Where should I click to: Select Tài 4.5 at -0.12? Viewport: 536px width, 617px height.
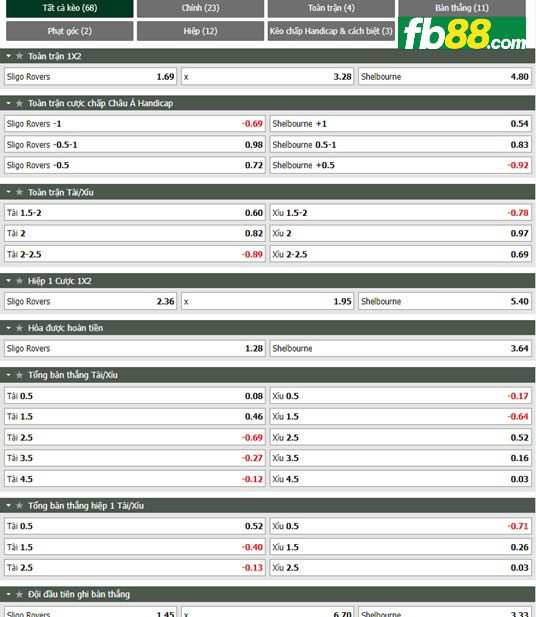point(135,479)
